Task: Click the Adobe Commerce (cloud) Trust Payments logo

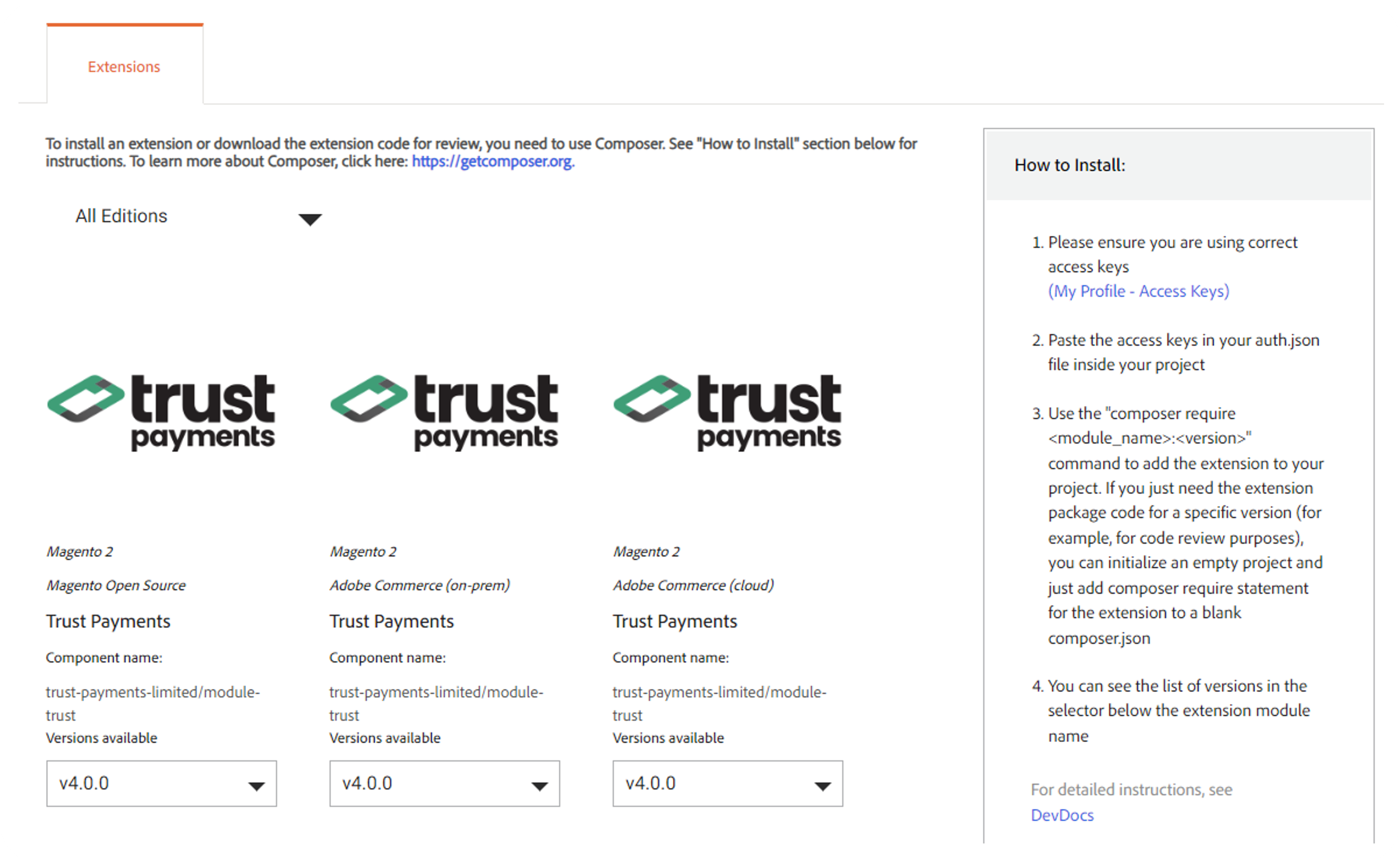Action: pyautogui.click(x=727, y=412)
